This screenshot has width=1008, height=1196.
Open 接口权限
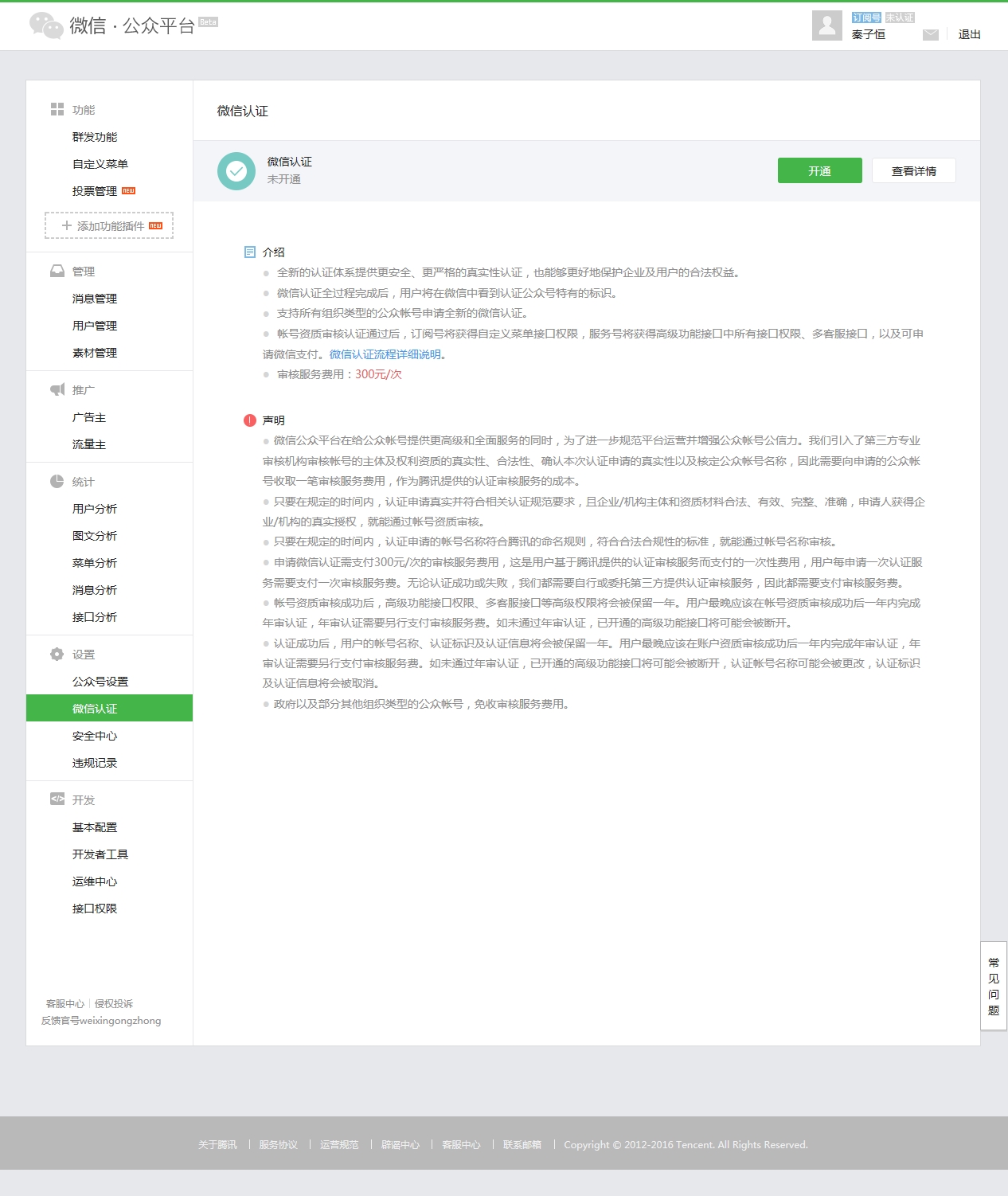click(95, 909)
